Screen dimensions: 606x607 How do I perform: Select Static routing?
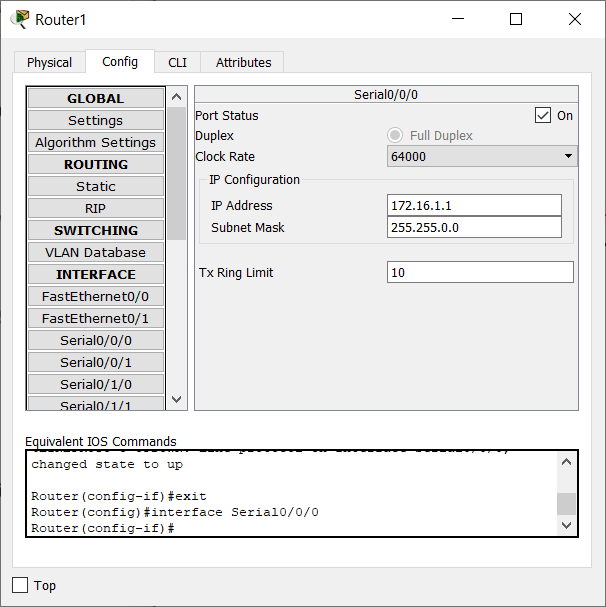(96, 186)
